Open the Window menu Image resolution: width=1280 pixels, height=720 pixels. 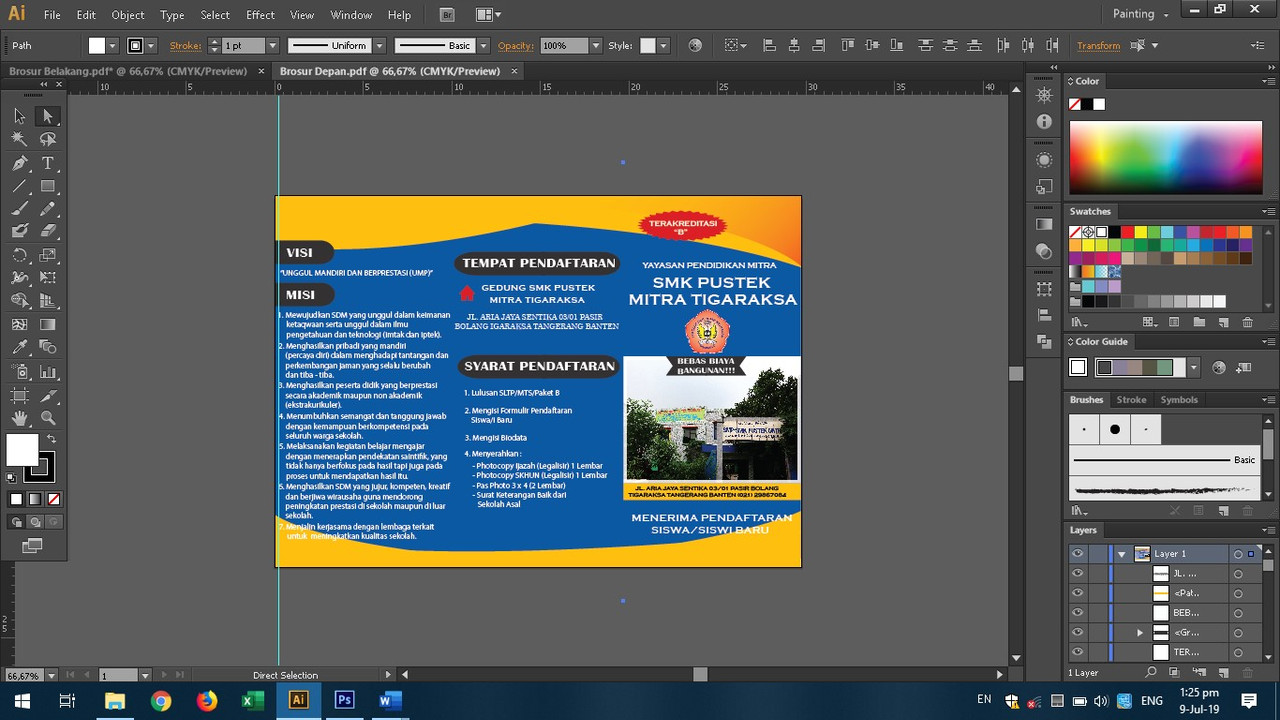[351, 15]
